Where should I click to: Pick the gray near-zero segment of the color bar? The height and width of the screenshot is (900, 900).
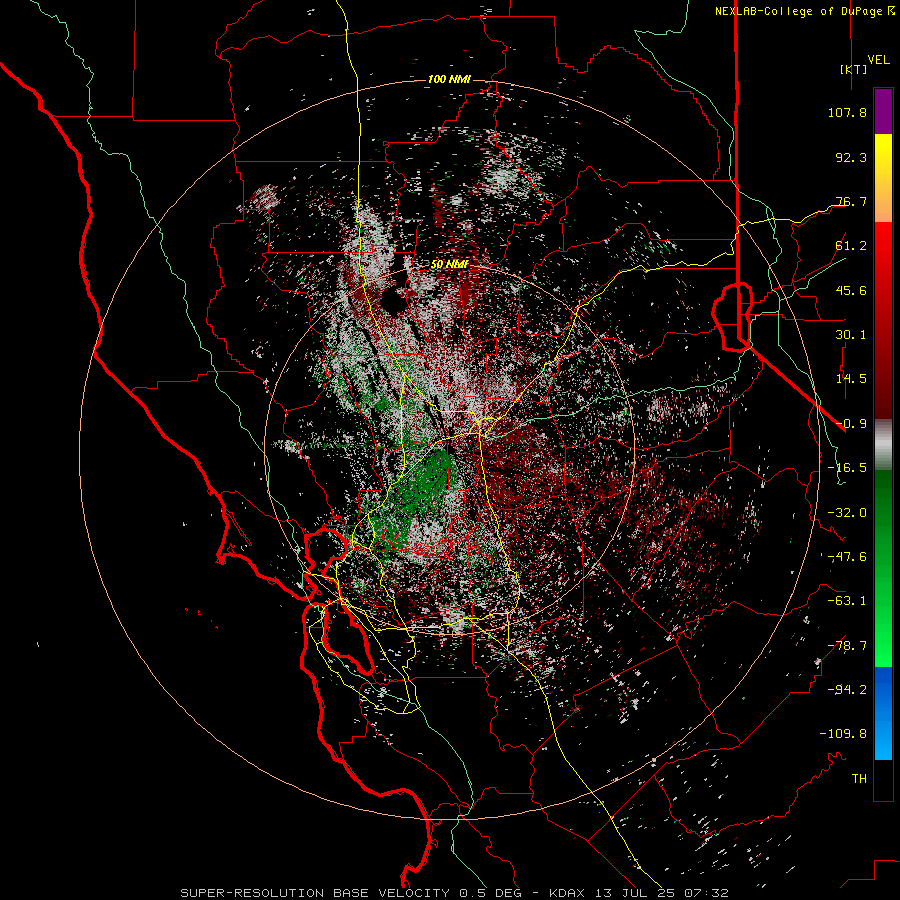coord(883,445)
